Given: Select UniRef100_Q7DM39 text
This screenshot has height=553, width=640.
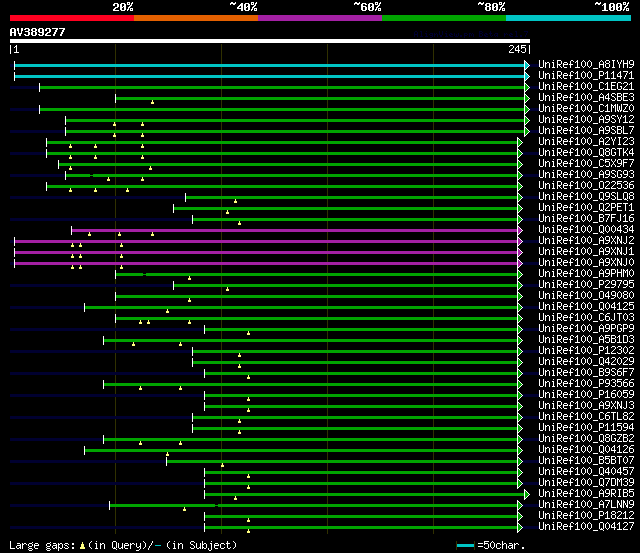Looking at the screenshot, I should coord(586,483).
